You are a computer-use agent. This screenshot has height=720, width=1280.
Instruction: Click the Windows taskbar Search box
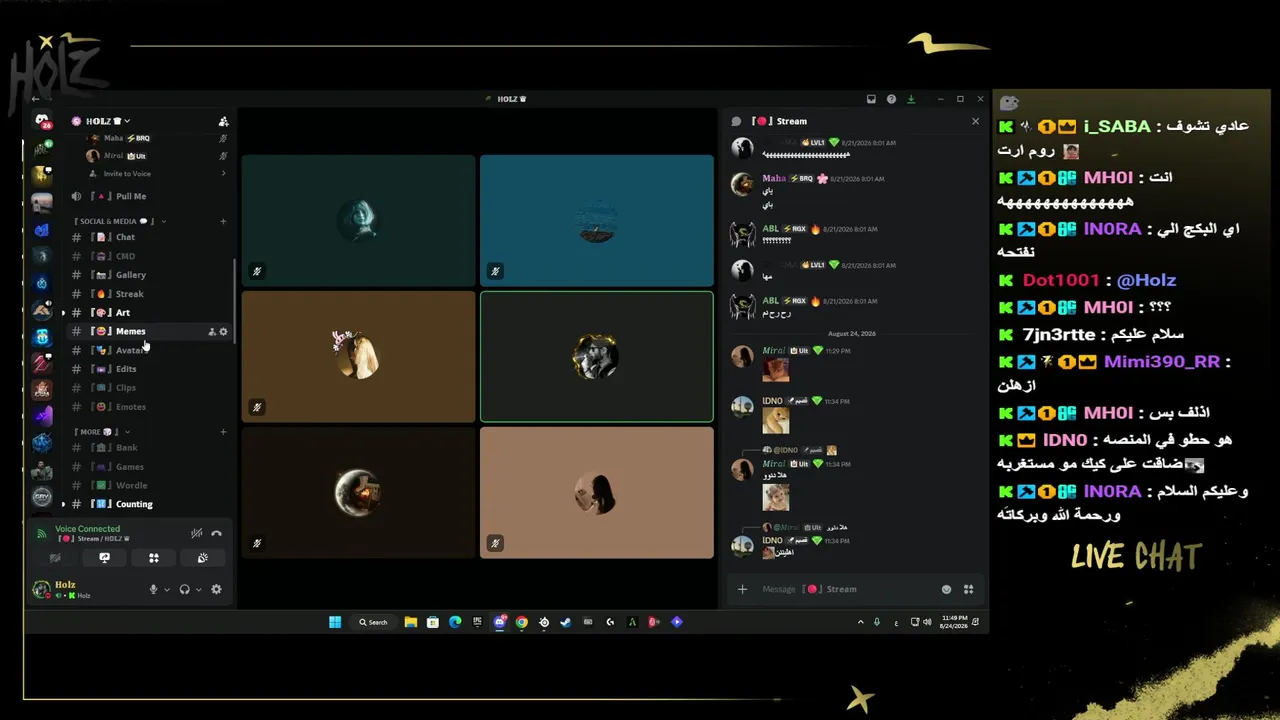[374, 622]
